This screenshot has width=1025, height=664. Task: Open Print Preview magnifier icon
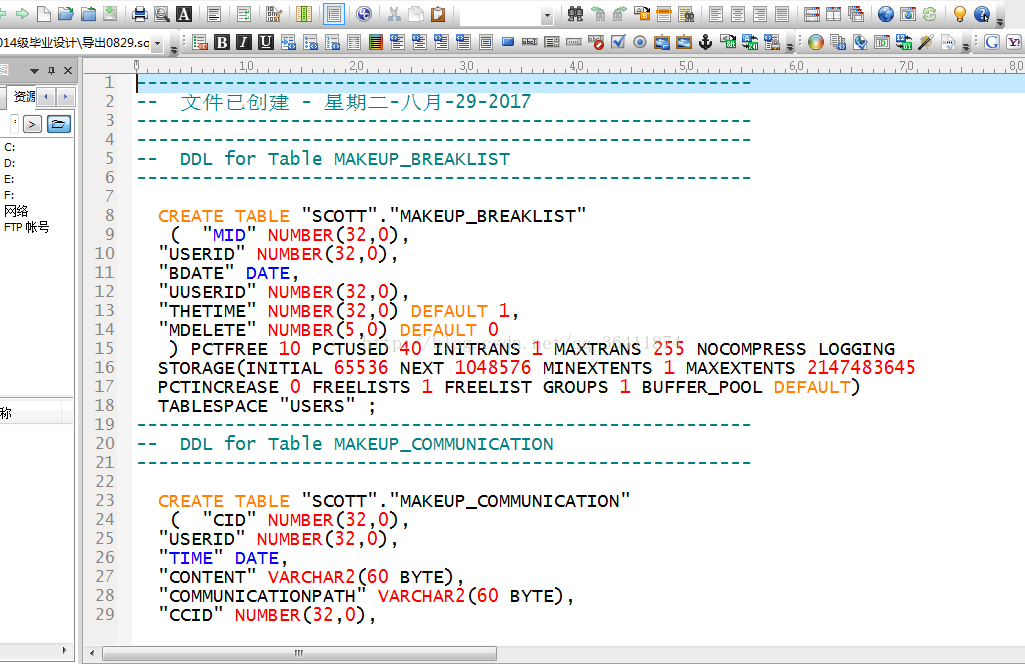click(x=161, y=14)
